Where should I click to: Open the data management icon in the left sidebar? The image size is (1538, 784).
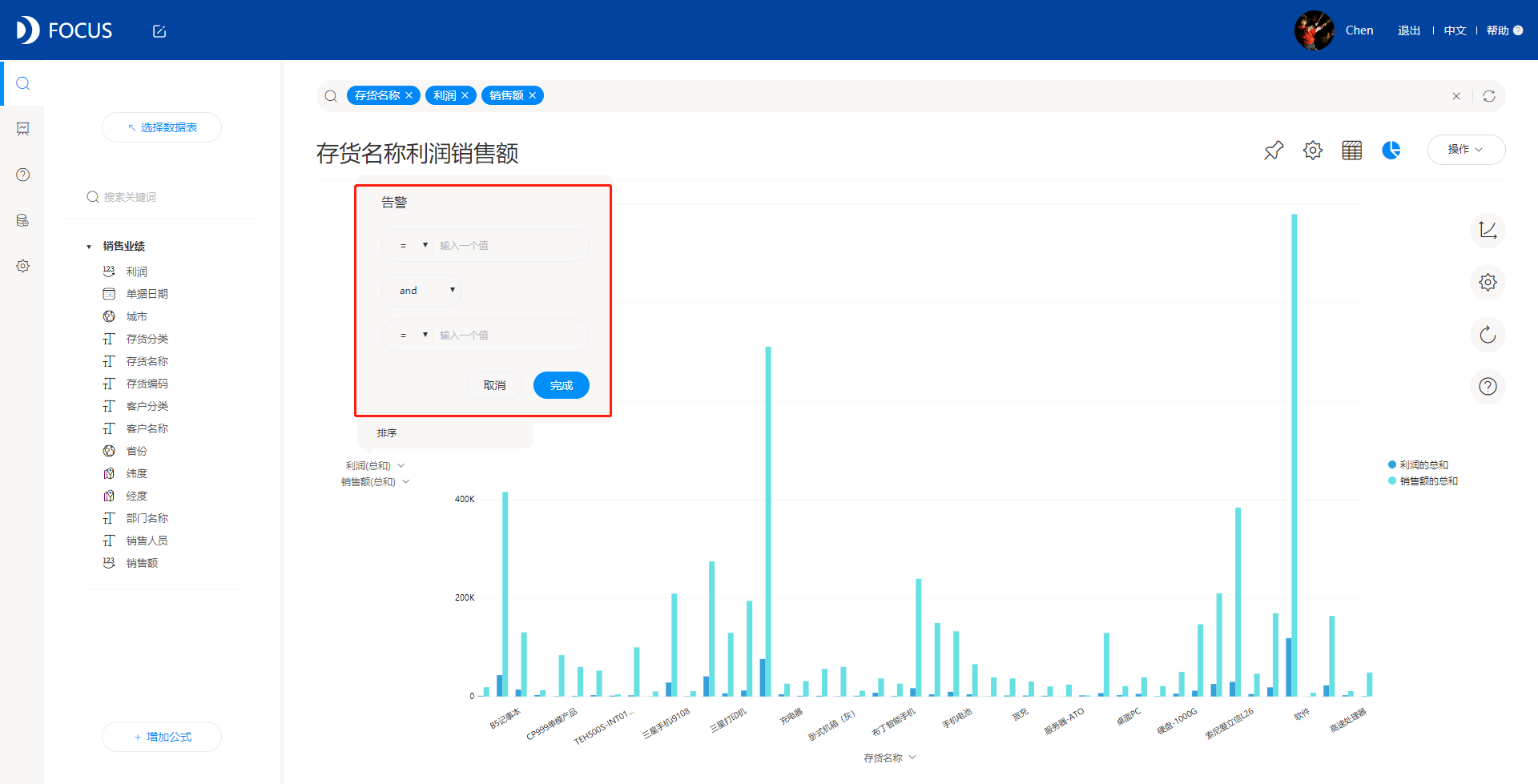tap(22, 220)
